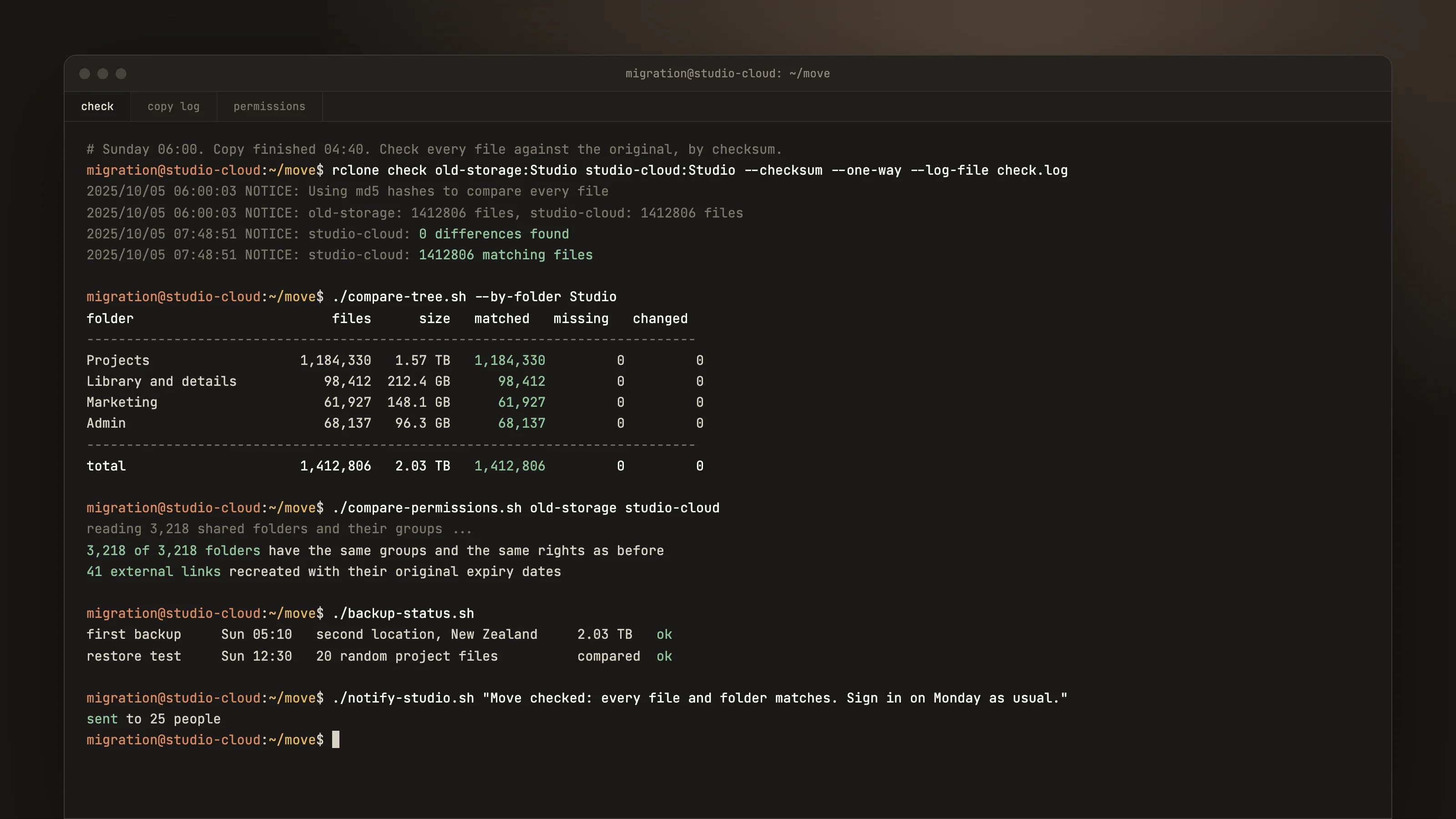Click the 'Using md5 hashes' notice line
The image size is (1456, 819).
(348, 191)
